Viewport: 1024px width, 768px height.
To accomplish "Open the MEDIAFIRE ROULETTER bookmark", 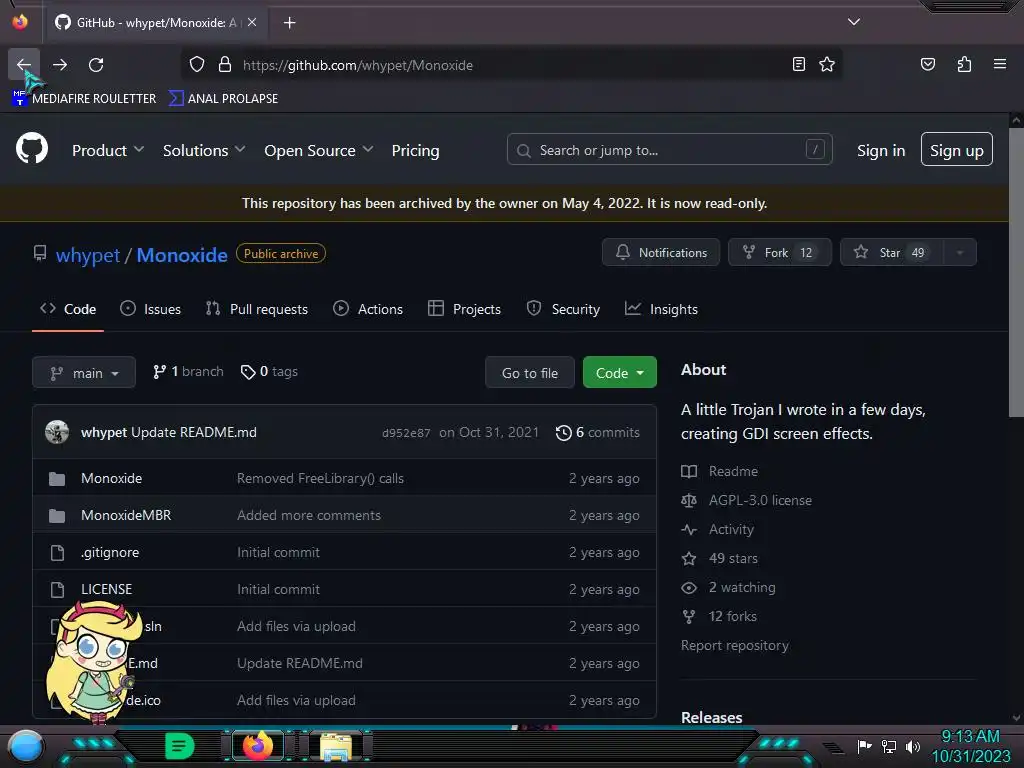I will click(x=84, y=99).
